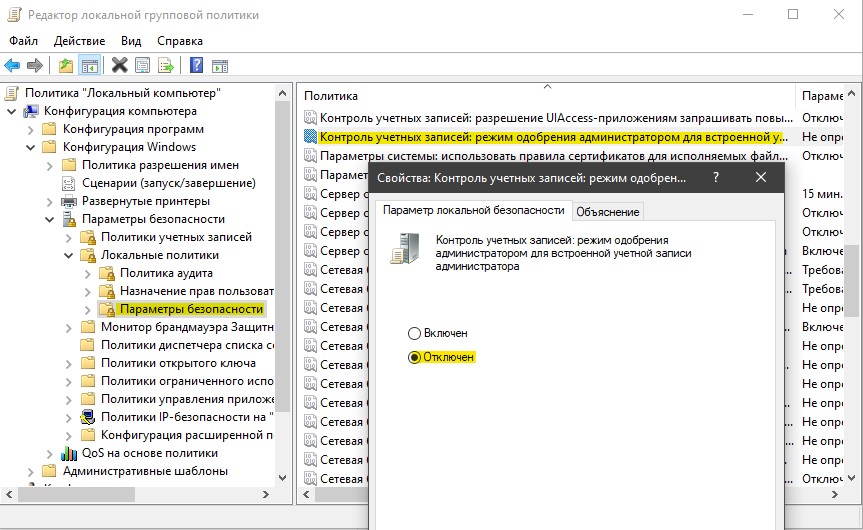863x530 pixels.
Task: Switch to Параметр локальной безопасности tab
Action: [x=474, y=210]
